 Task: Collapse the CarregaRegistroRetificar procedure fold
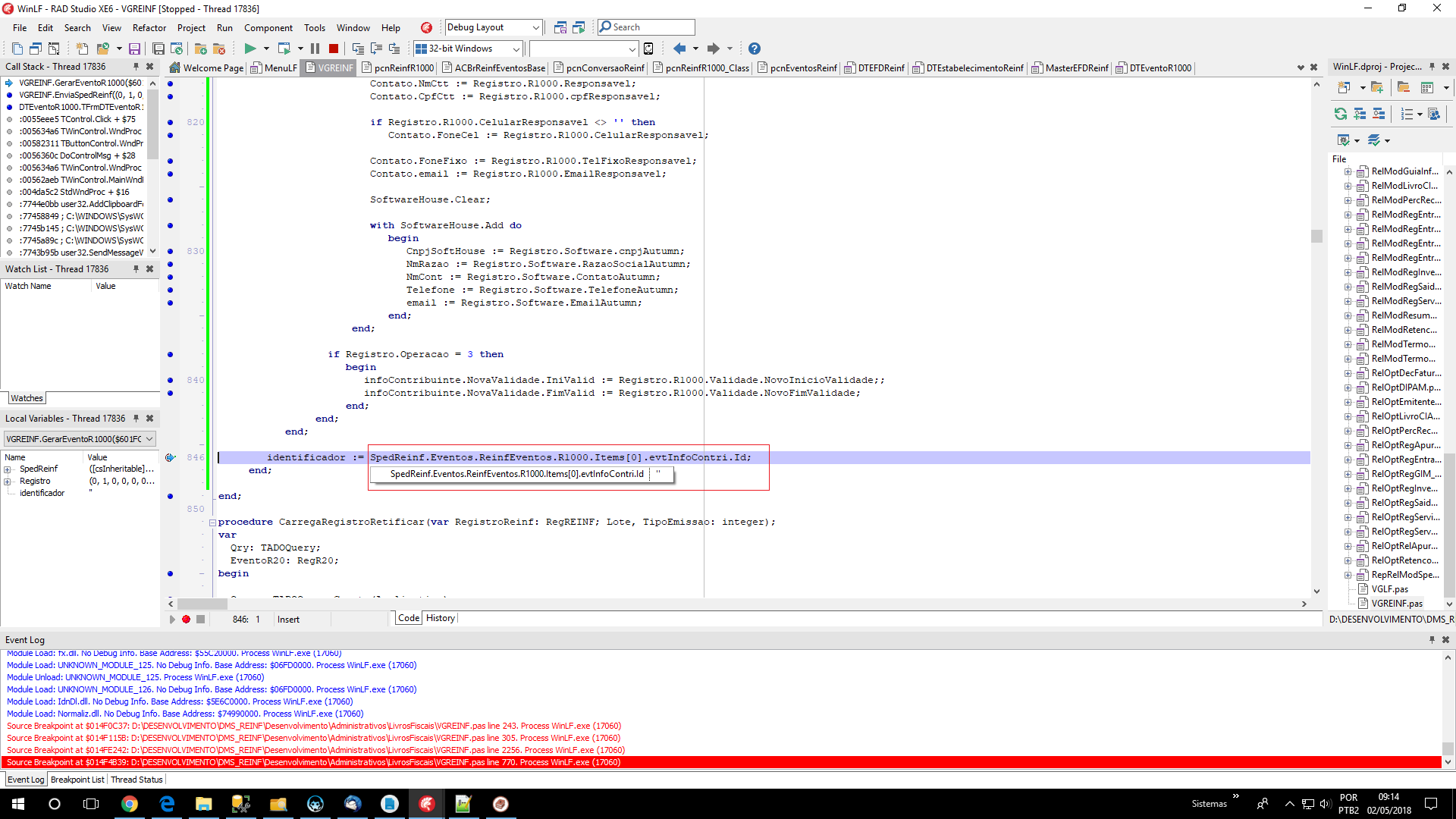tap(212, 522)
